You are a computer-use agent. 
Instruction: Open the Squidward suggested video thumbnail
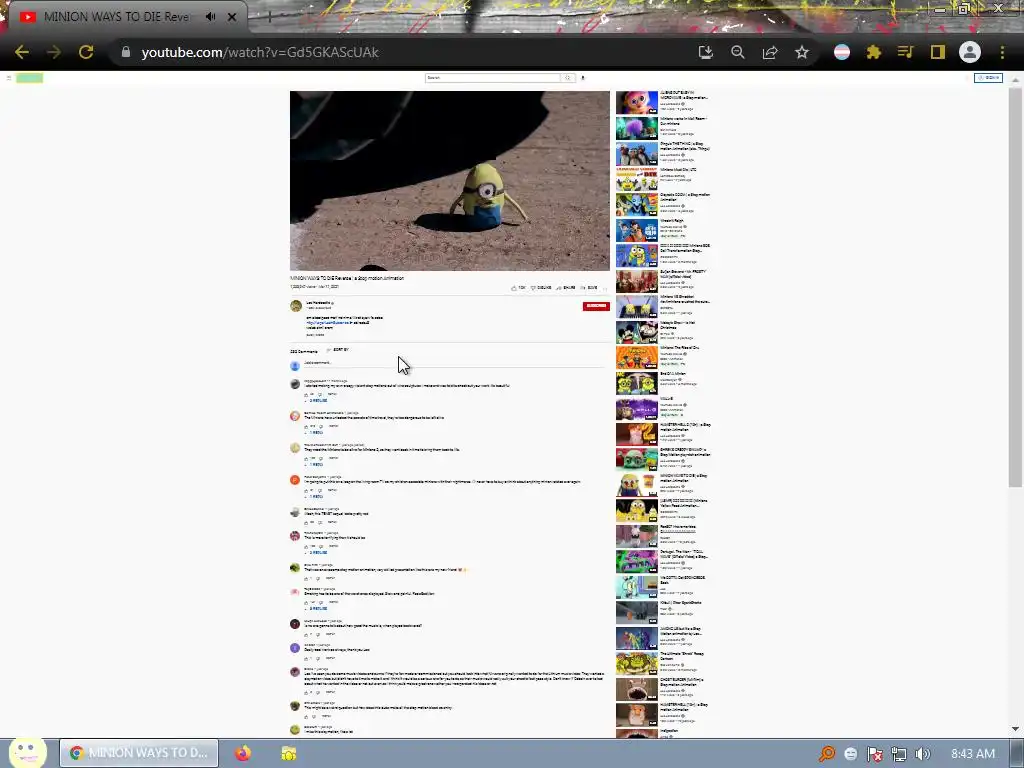[x=637, y=587]
